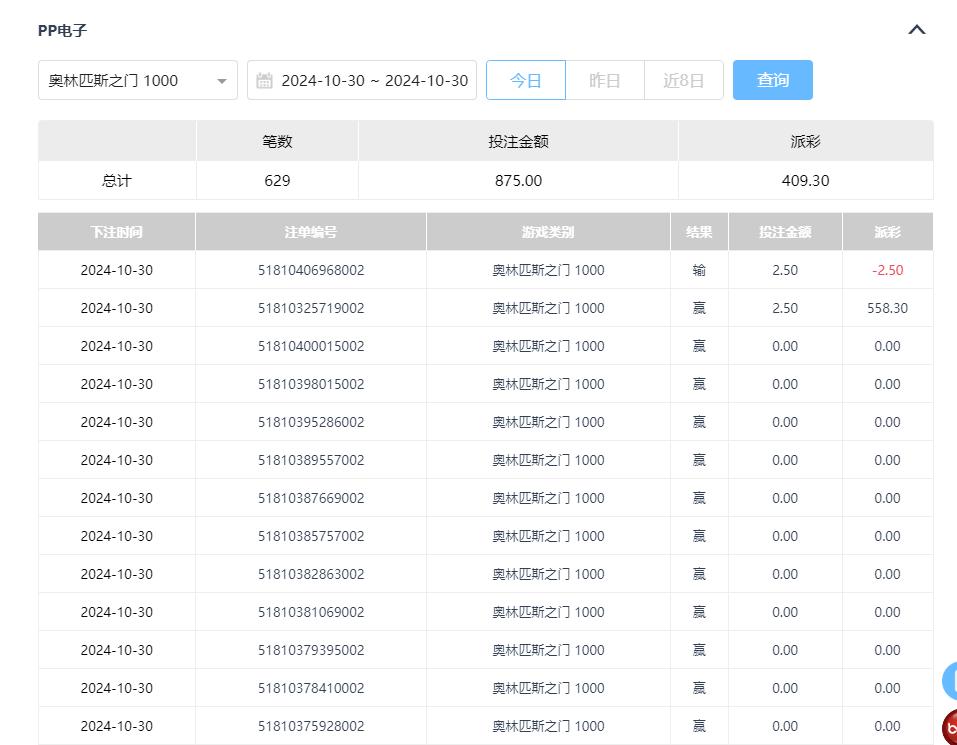Click the red -2.50 payout value
957x745 pixels.
tap(887, 270)
